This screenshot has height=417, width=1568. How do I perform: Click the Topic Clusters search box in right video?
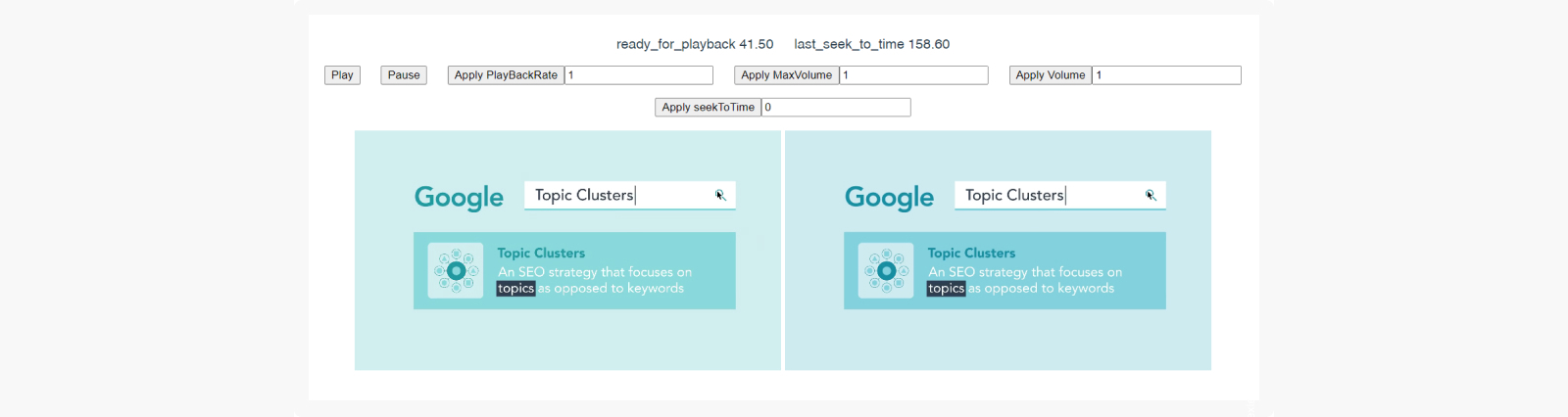click(x=1060, y=195)
